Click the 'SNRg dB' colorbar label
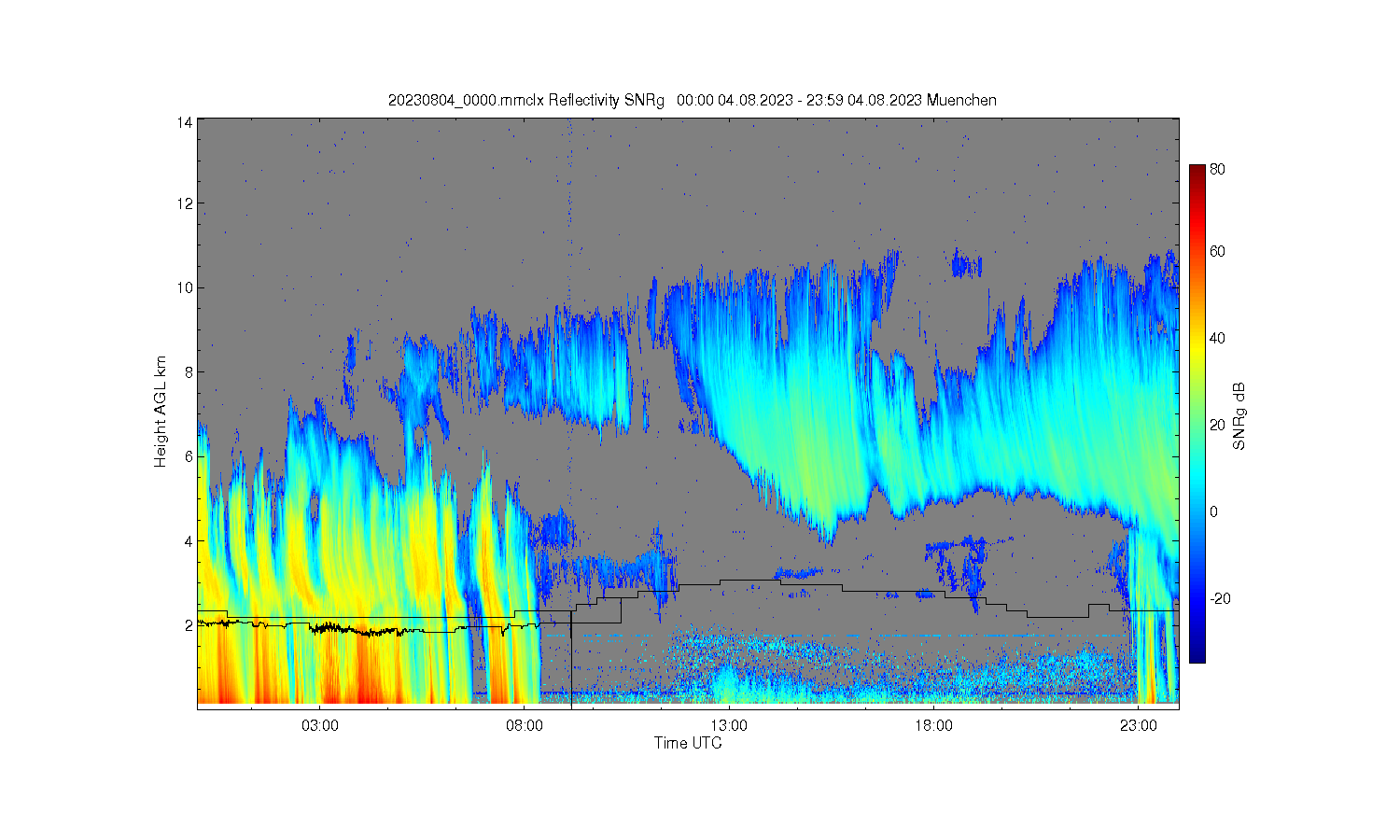 (x=1239, y=416)
